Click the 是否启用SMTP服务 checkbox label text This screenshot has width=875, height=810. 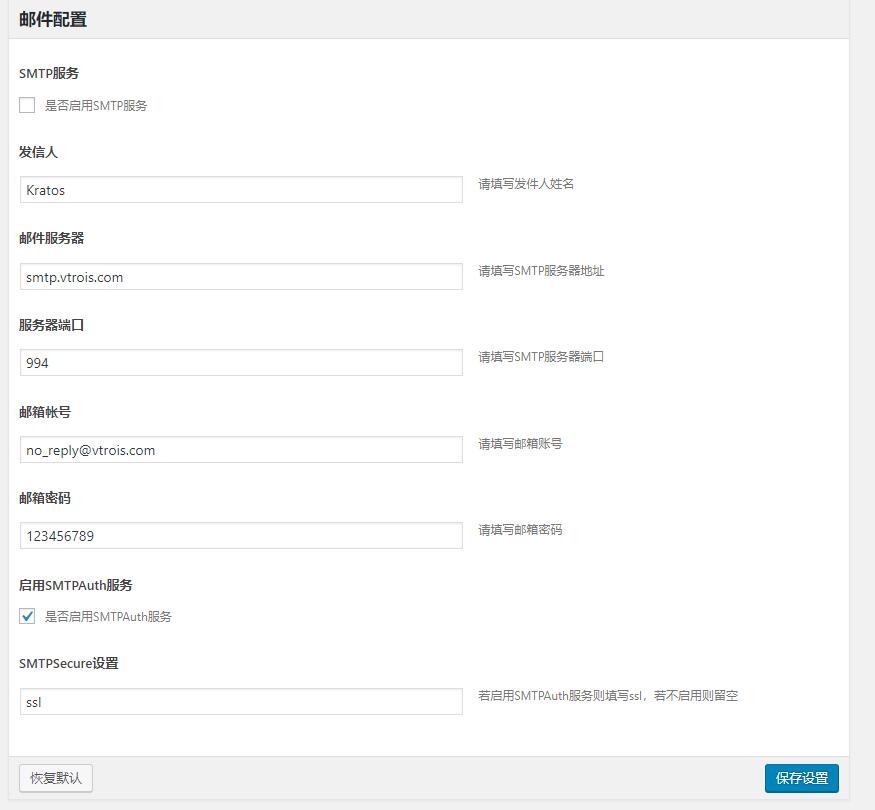[96, 105]
